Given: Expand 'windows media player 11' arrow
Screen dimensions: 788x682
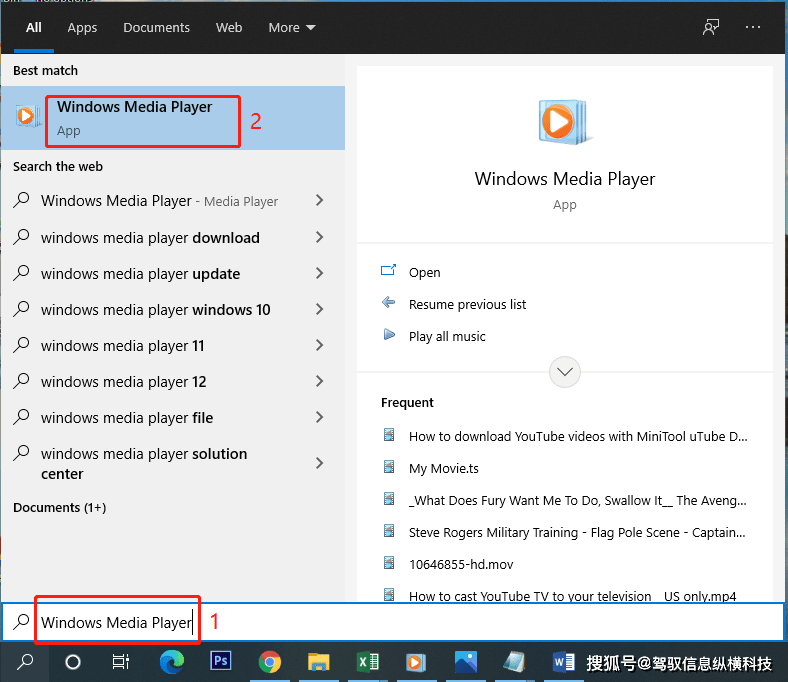Looking at the screenshot, I should pos(320,345).
